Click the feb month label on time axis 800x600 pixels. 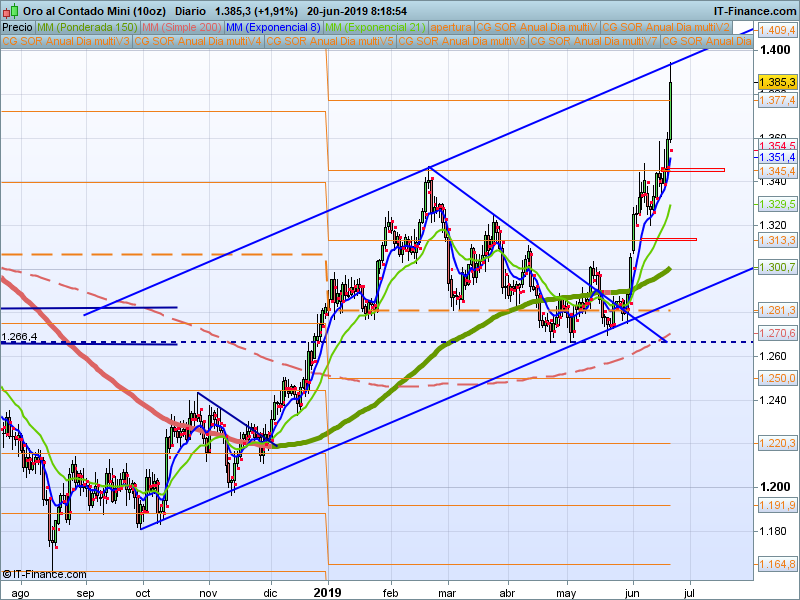[x=390, y=593]
